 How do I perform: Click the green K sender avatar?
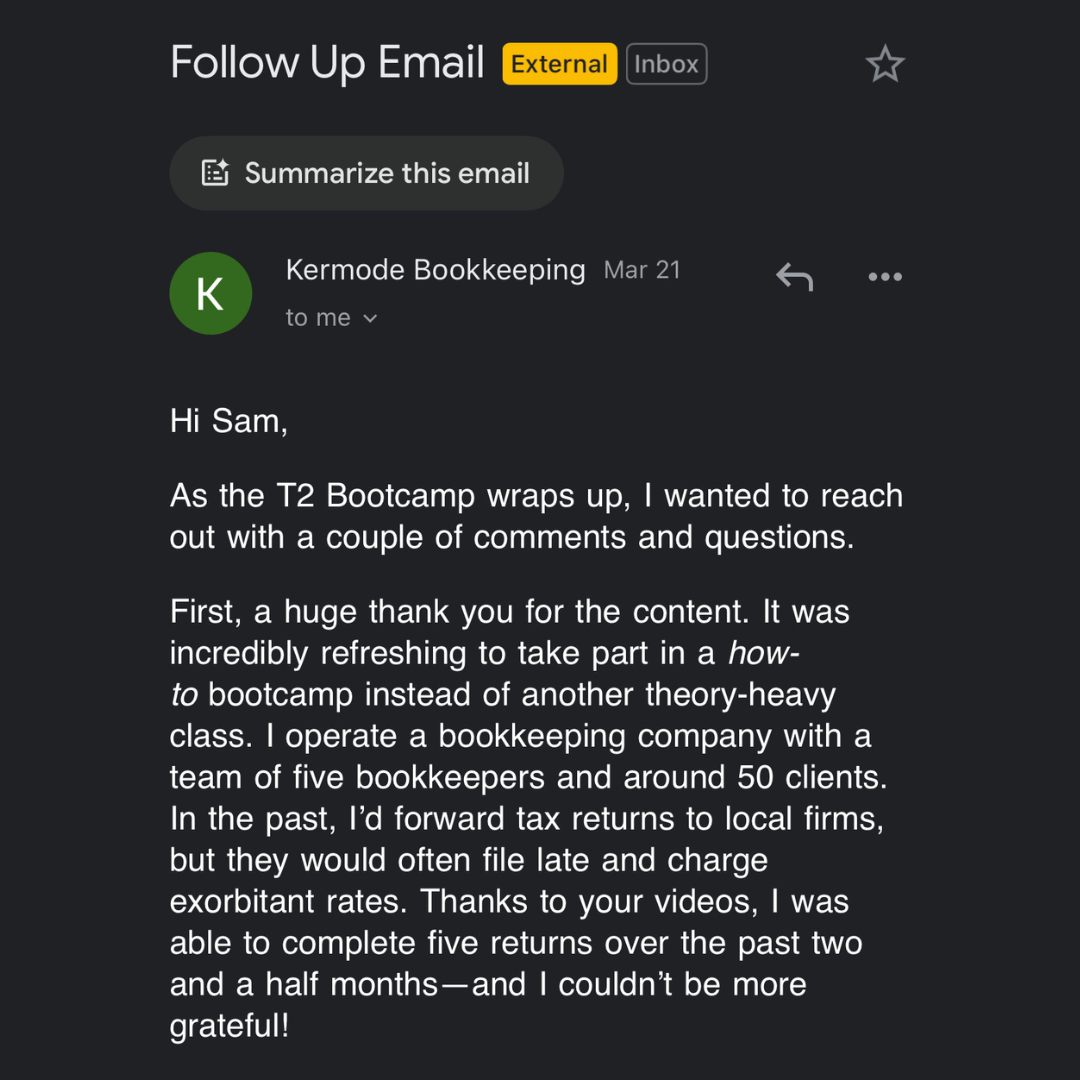210,293
